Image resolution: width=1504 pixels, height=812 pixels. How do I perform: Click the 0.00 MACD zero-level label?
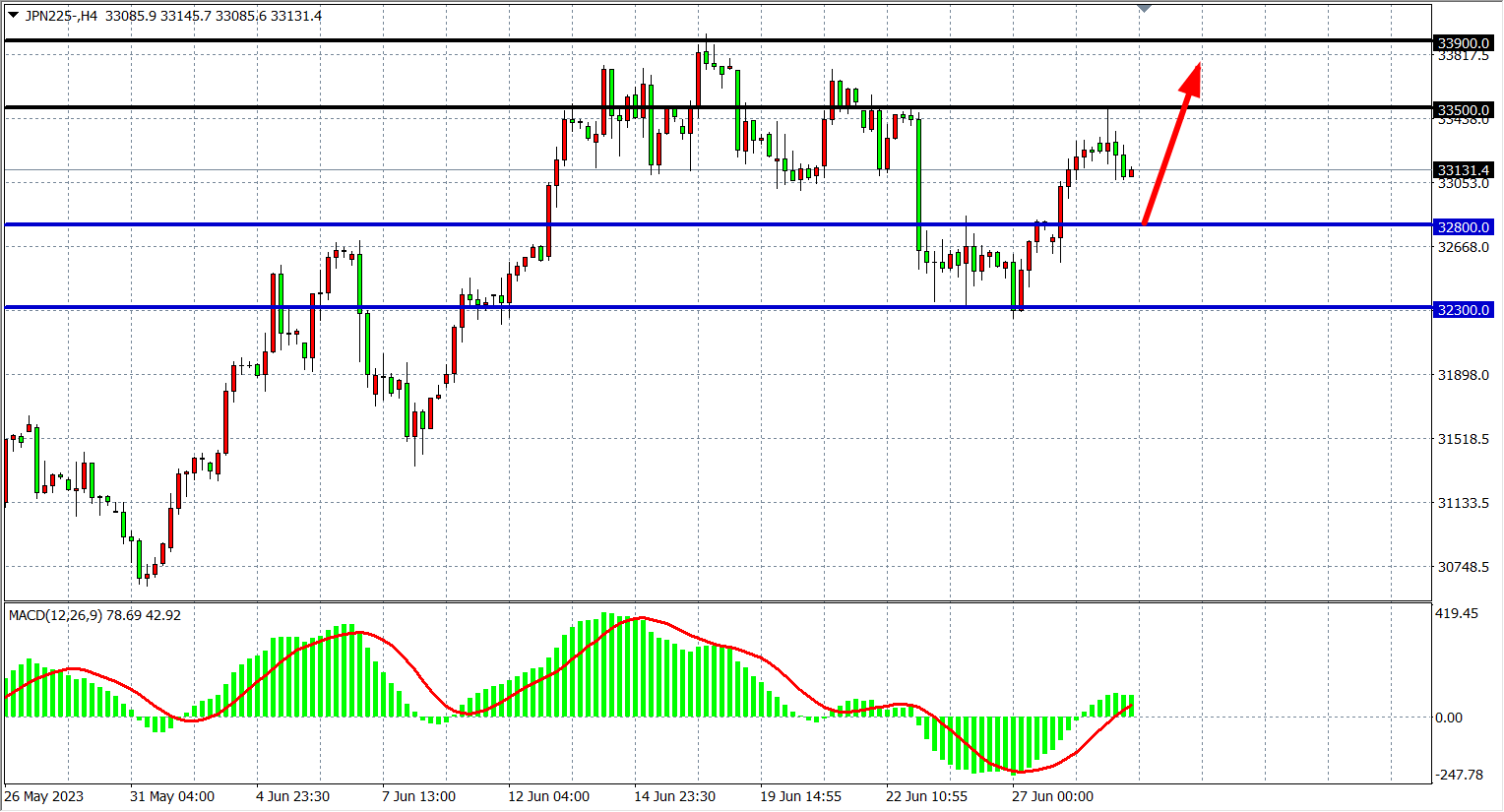1449,718
